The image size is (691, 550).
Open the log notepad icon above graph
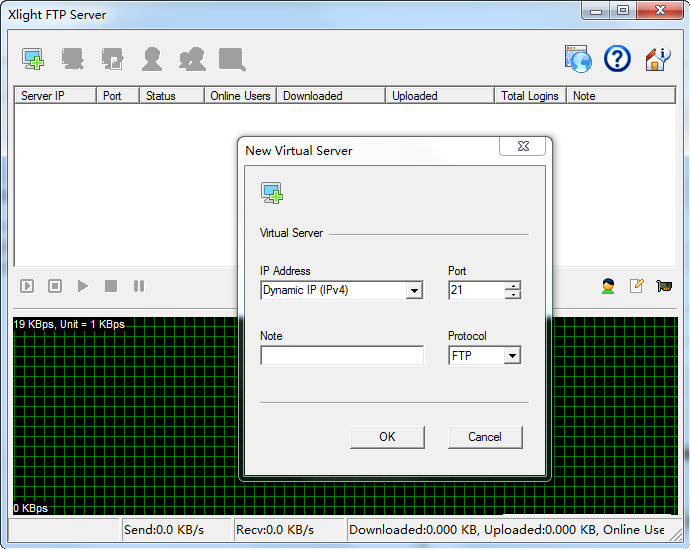[636, 286]
